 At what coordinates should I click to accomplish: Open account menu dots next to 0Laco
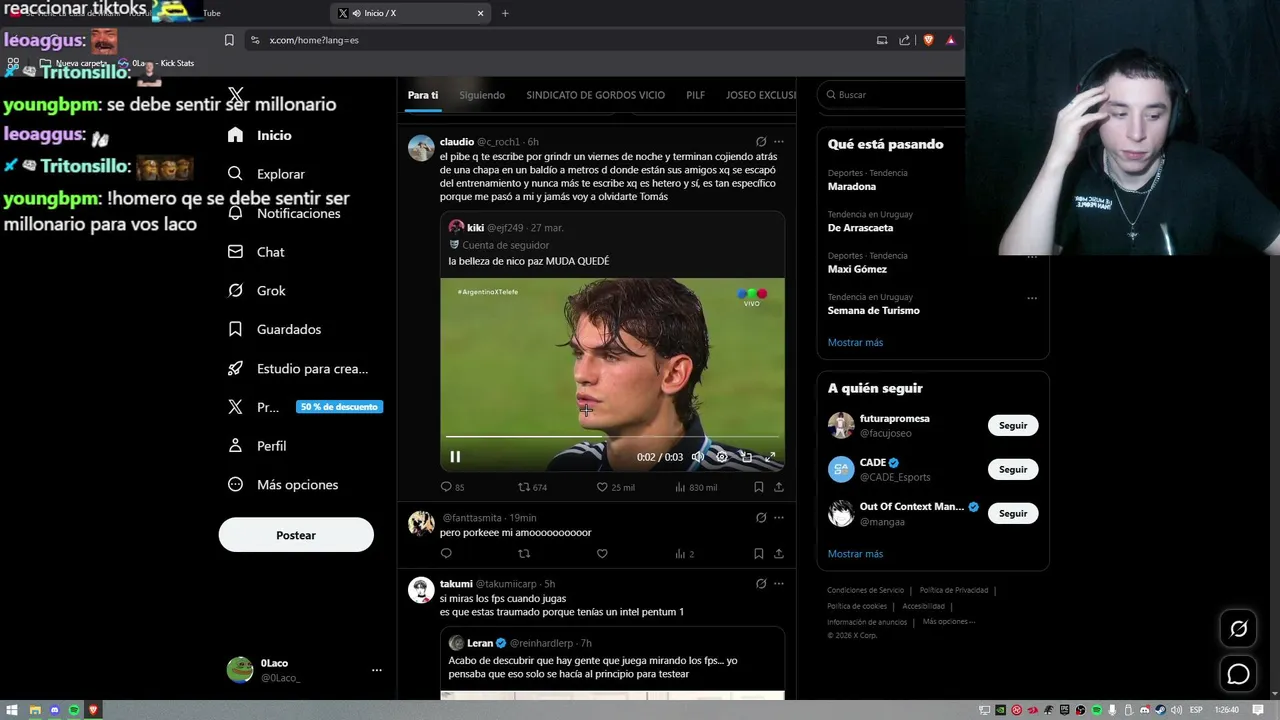tap(377, 670)
